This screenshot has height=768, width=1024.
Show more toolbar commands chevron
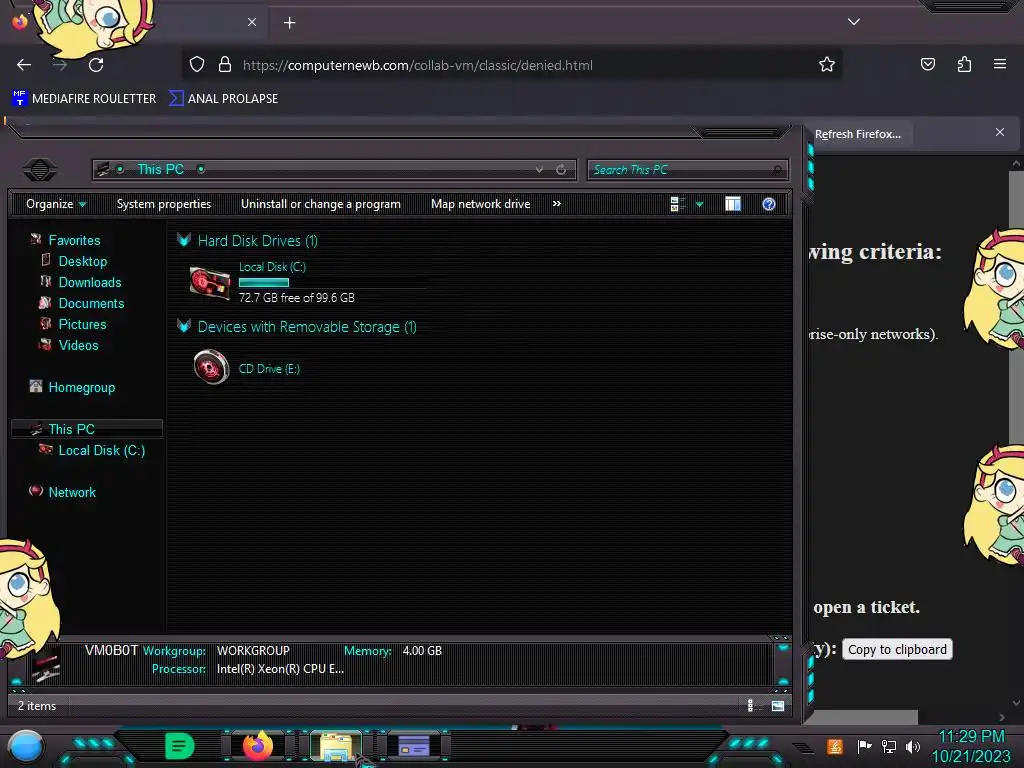(556, 204)
